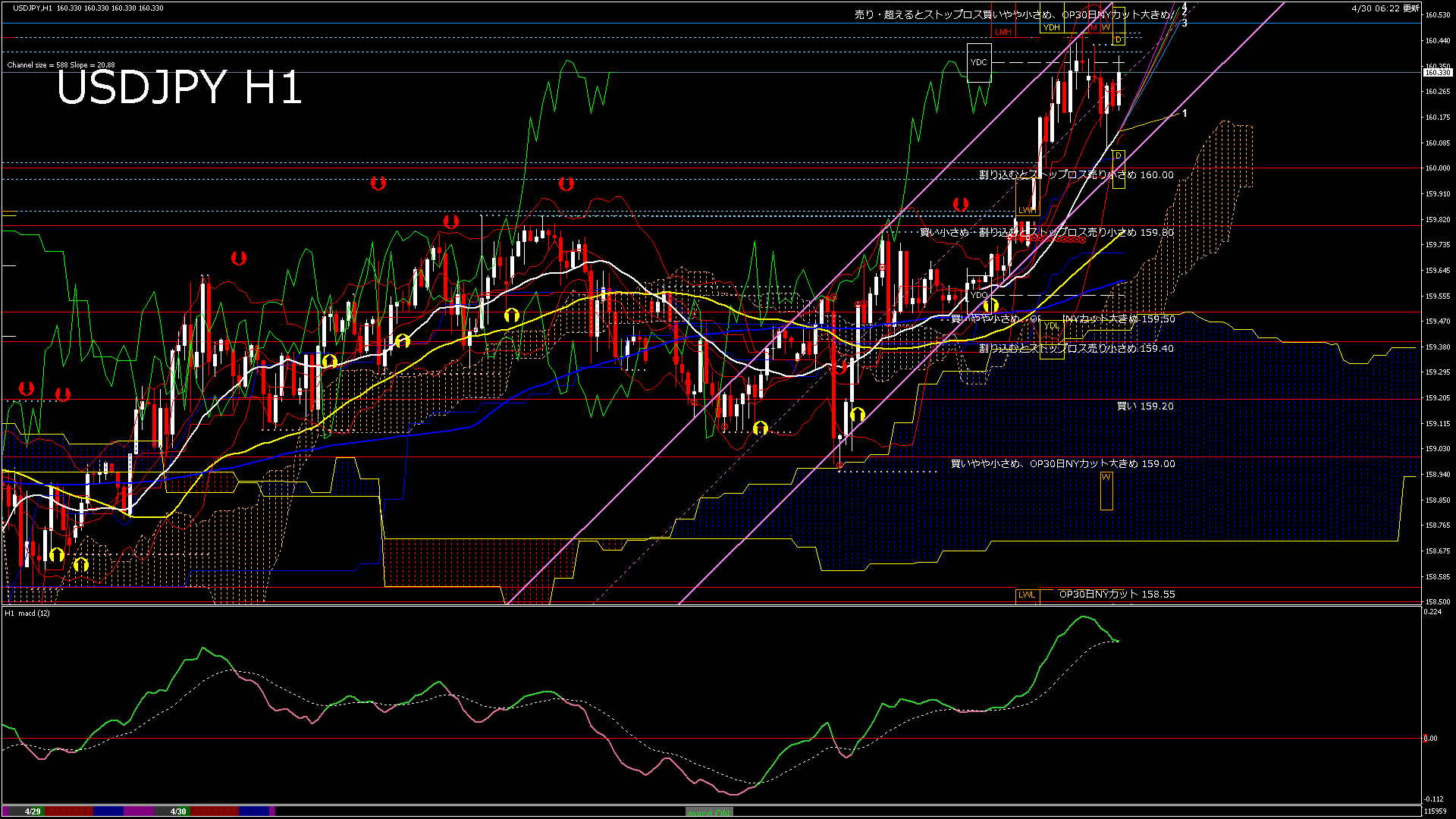Image resolution: width=1456 pixels, height=819 pixels.
Task: Select the red LMH level label
Action: point(1003,32)
